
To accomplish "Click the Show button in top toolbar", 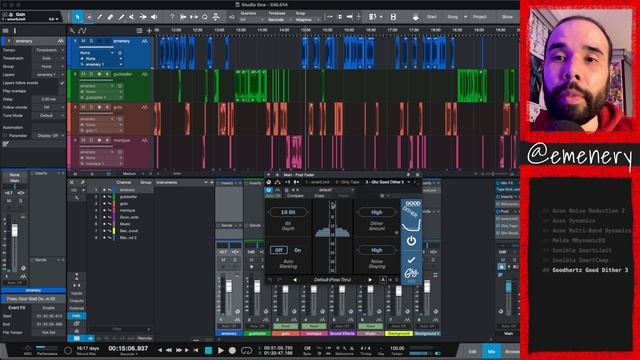I will 507,17.
